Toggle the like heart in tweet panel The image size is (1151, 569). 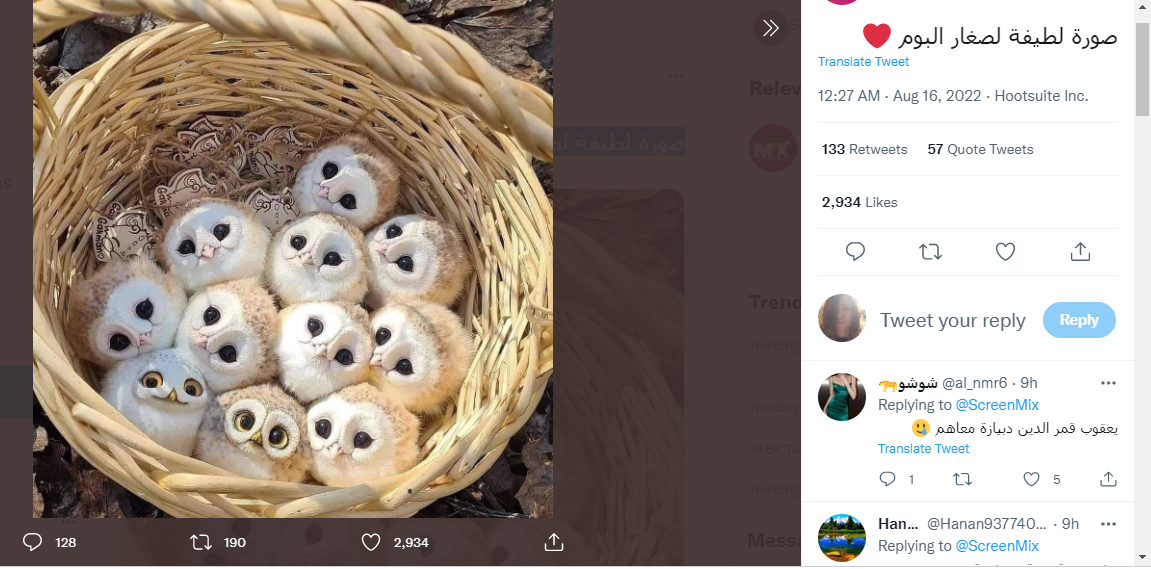point(1006,252)
